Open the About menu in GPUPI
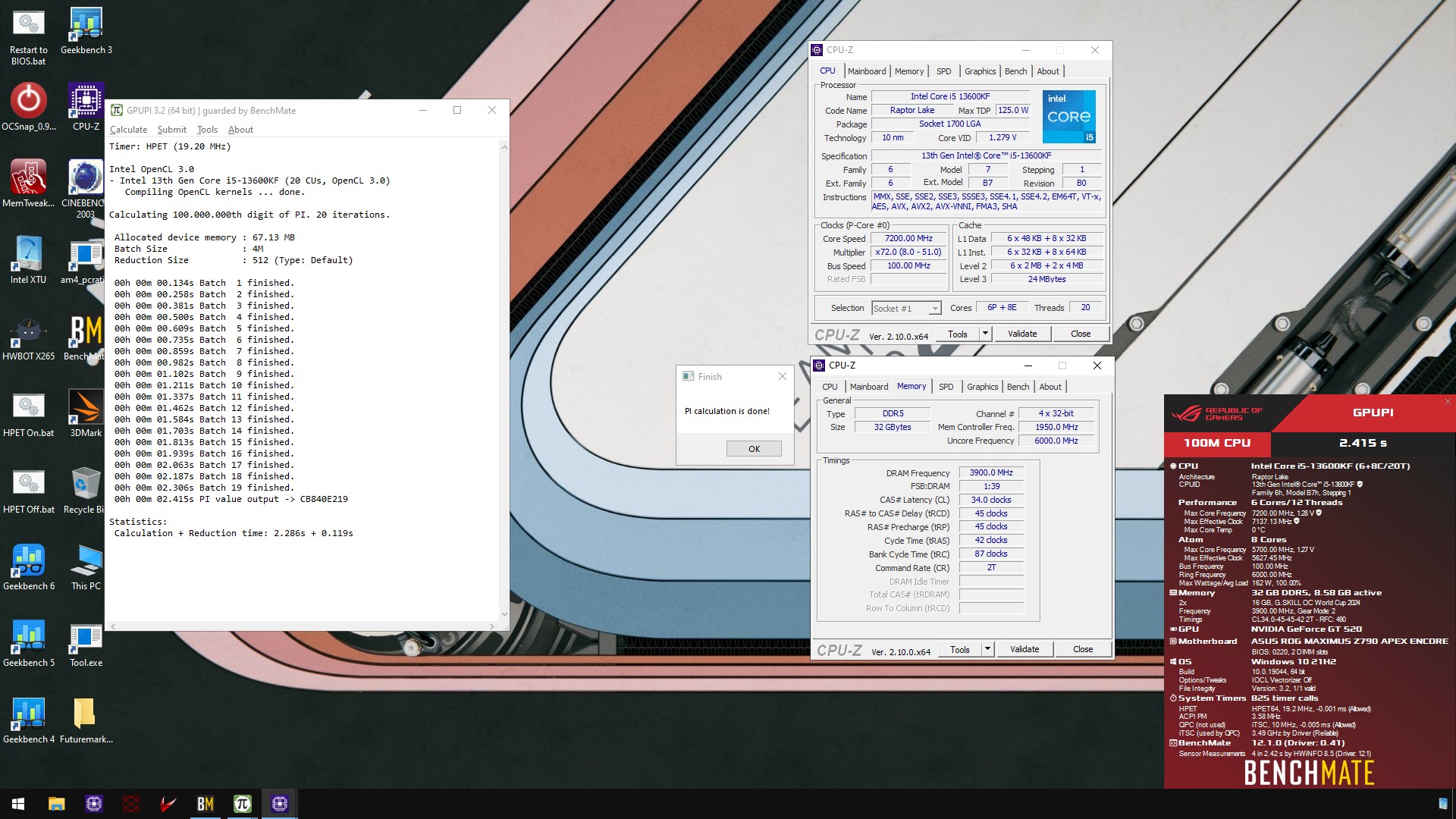This screenshot has width=1456, height=819. pyautogui.click(x=240, y=130)
